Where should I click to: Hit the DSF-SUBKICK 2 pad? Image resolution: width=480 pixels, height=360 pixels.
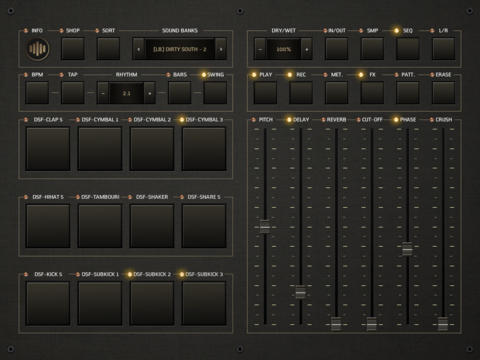pos(152,304)
